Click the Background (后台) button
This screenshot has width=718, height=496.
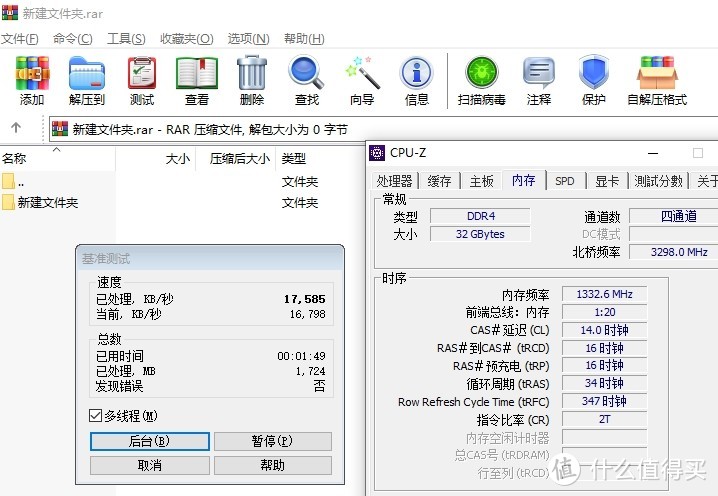point(150,441)
